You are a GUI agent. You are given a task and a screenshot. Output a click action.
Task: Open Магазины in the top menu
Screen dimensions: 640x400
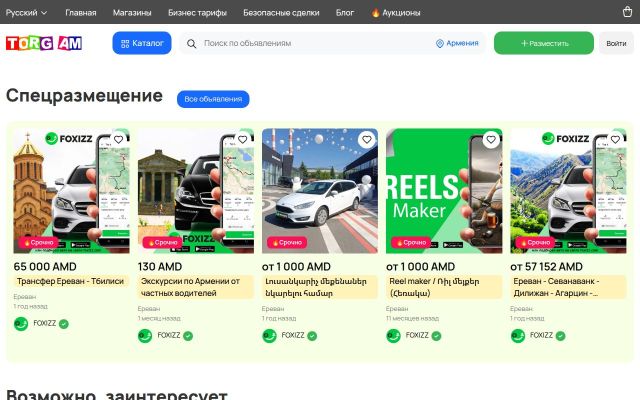[x=132, y=13]
